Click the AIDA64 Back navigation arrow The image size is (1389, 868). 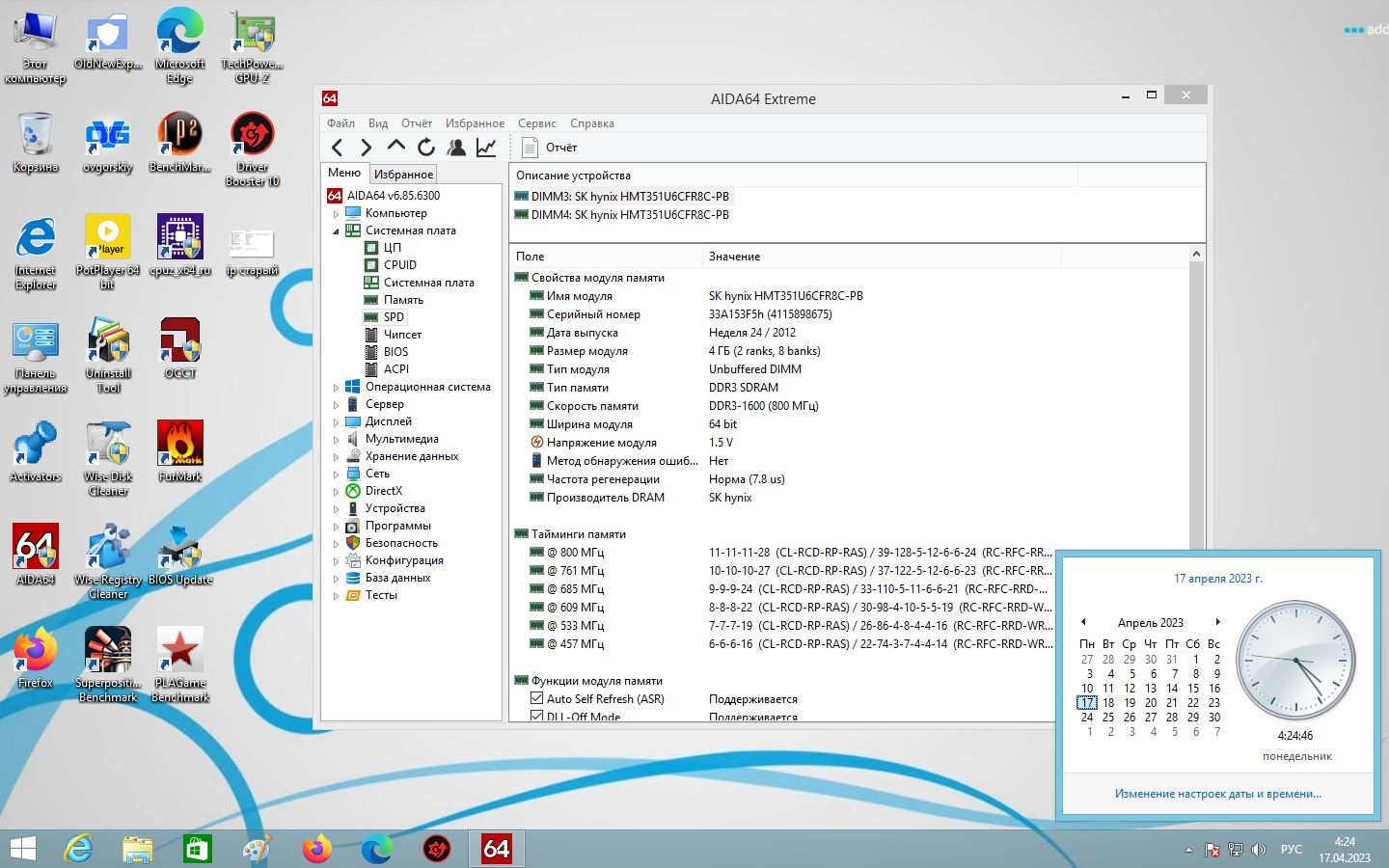337,148
